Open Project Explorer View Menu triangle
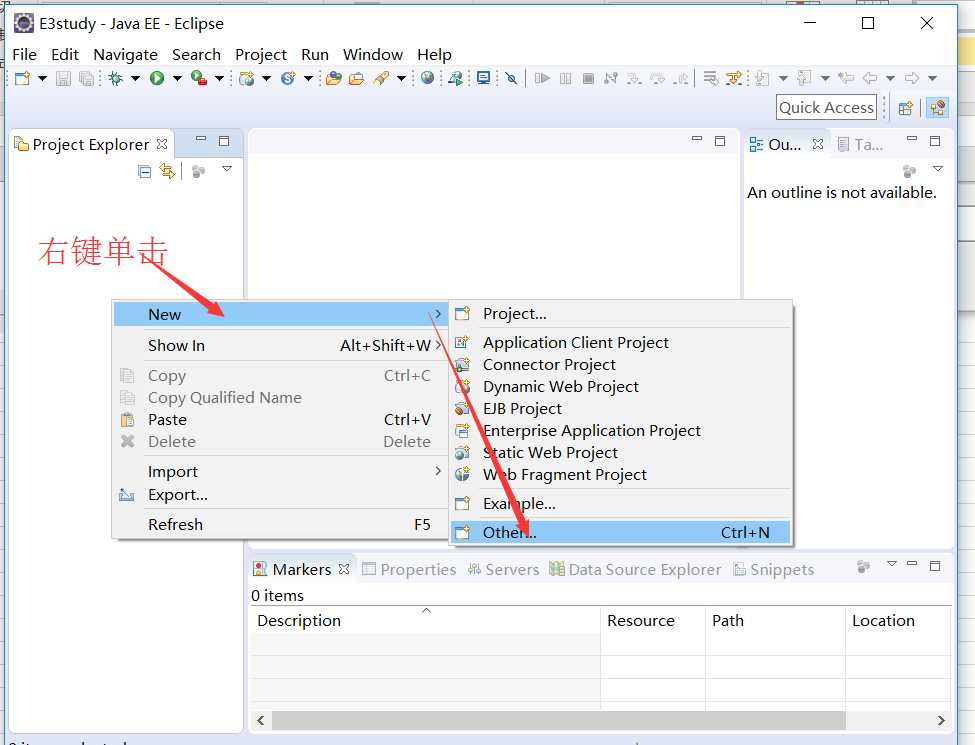Image resolution: width=975 pixels, height=745 pixels. (x=227, y=169)
